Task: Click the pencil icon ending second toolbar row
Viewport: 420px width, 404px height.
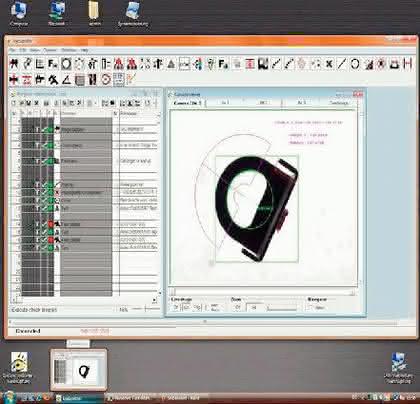Action: click(132, 79)
